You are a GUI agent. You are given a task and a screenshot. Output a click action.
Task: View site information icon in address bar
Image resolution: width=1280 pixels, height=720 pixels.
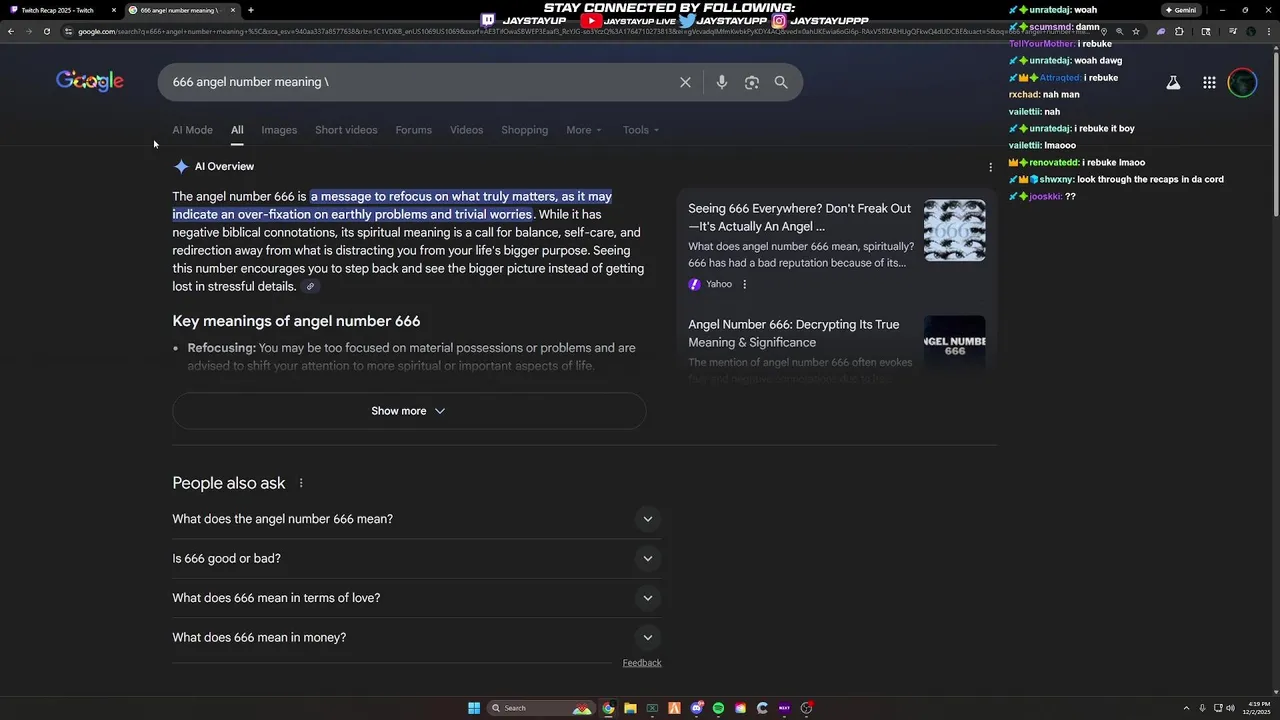pyautogui.click(x=68, y=31)
